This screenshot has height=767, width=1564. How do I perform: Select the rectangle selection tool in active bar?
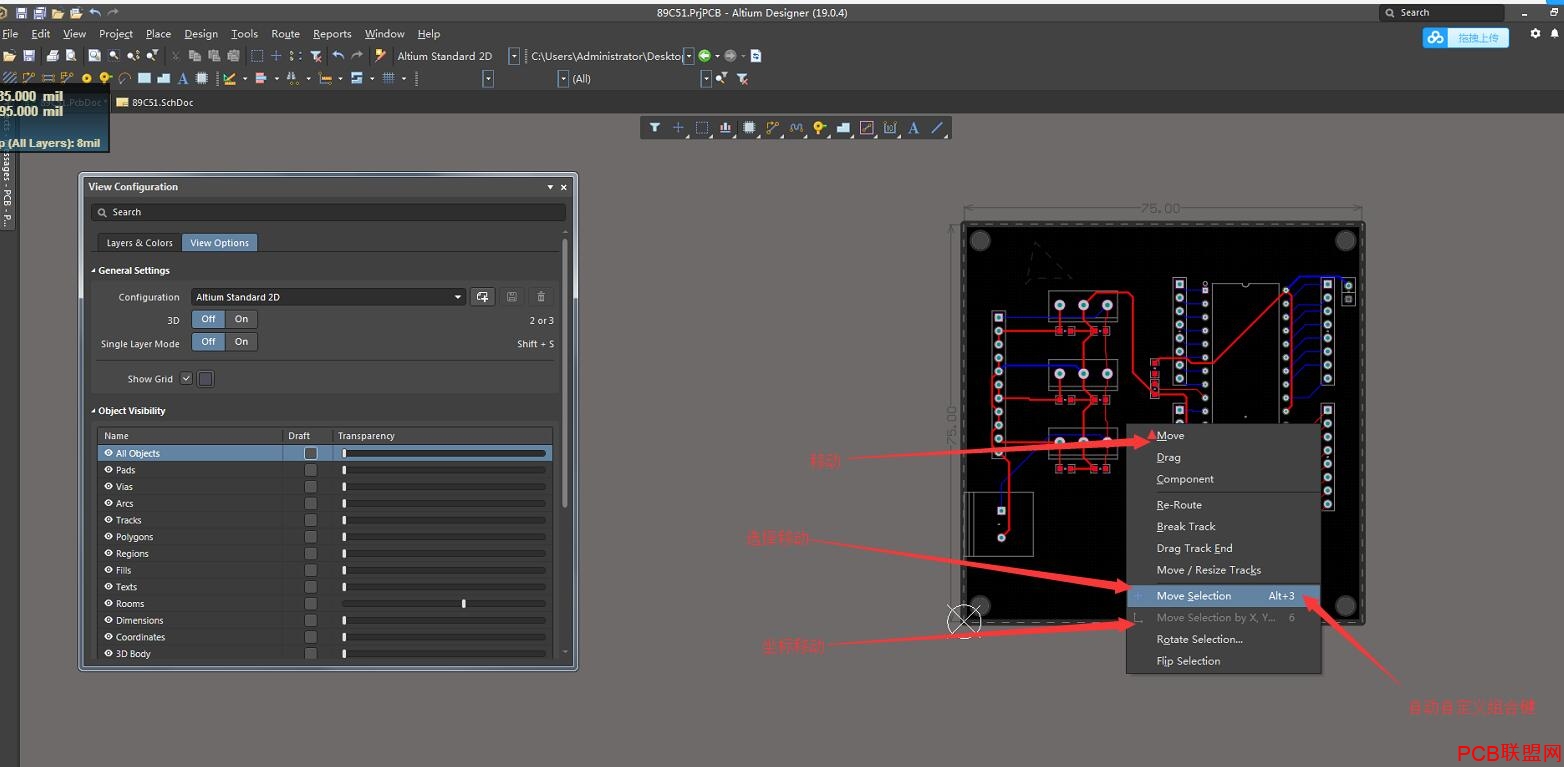[x=702, y=128]
